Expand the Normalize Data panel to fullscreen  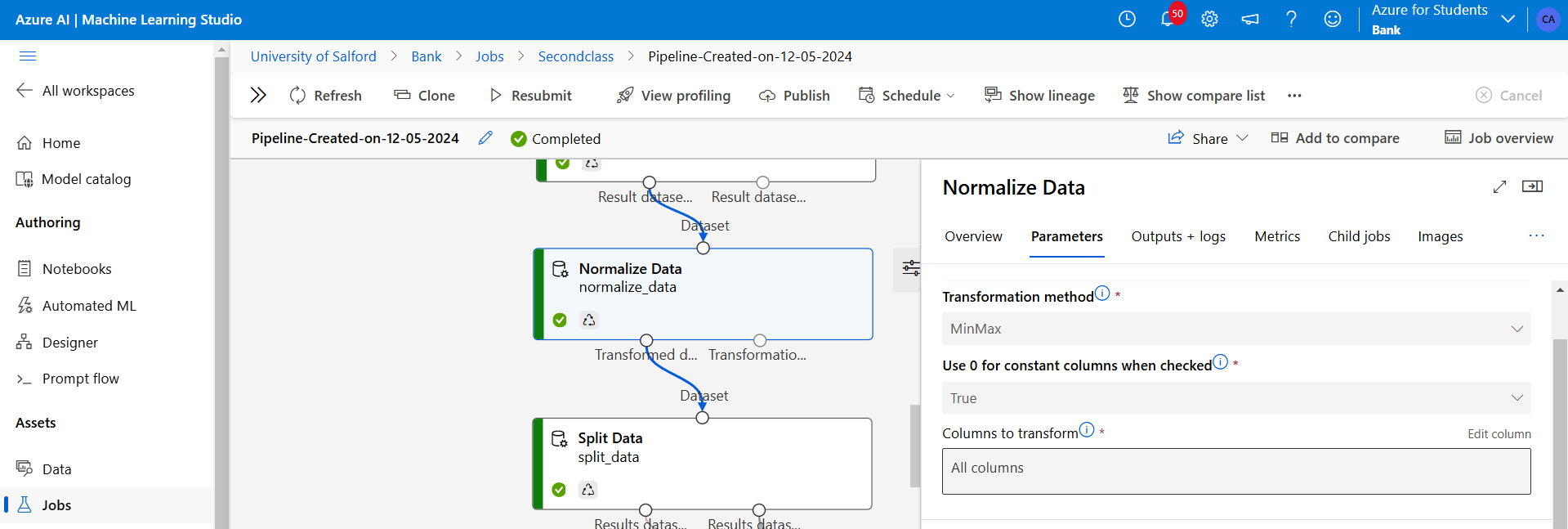click(1499, 187)
